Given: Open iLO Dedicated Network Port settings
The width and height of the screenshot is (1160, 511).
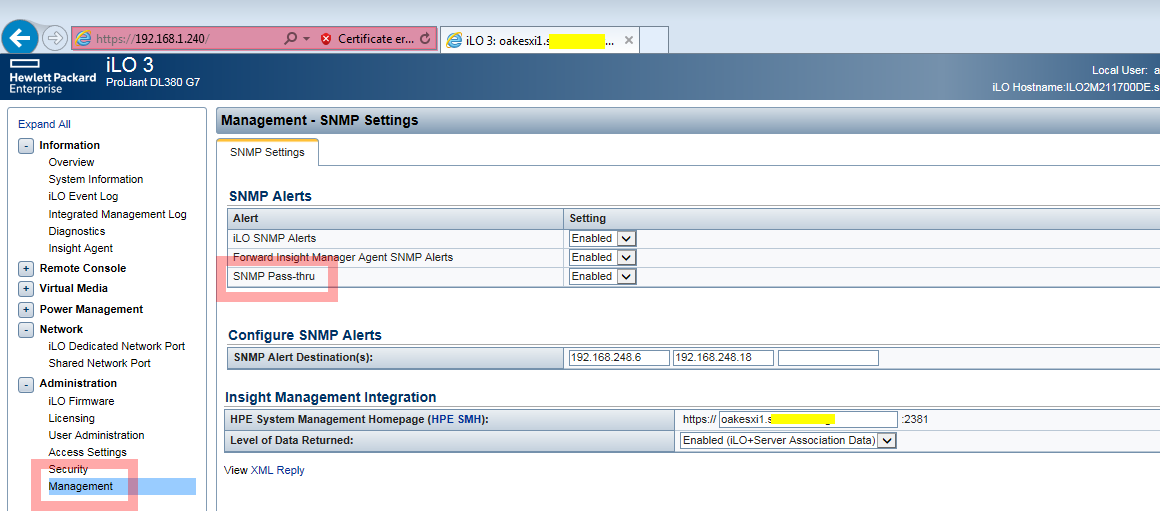Looking at the screenshot, I should pos(116,346).
